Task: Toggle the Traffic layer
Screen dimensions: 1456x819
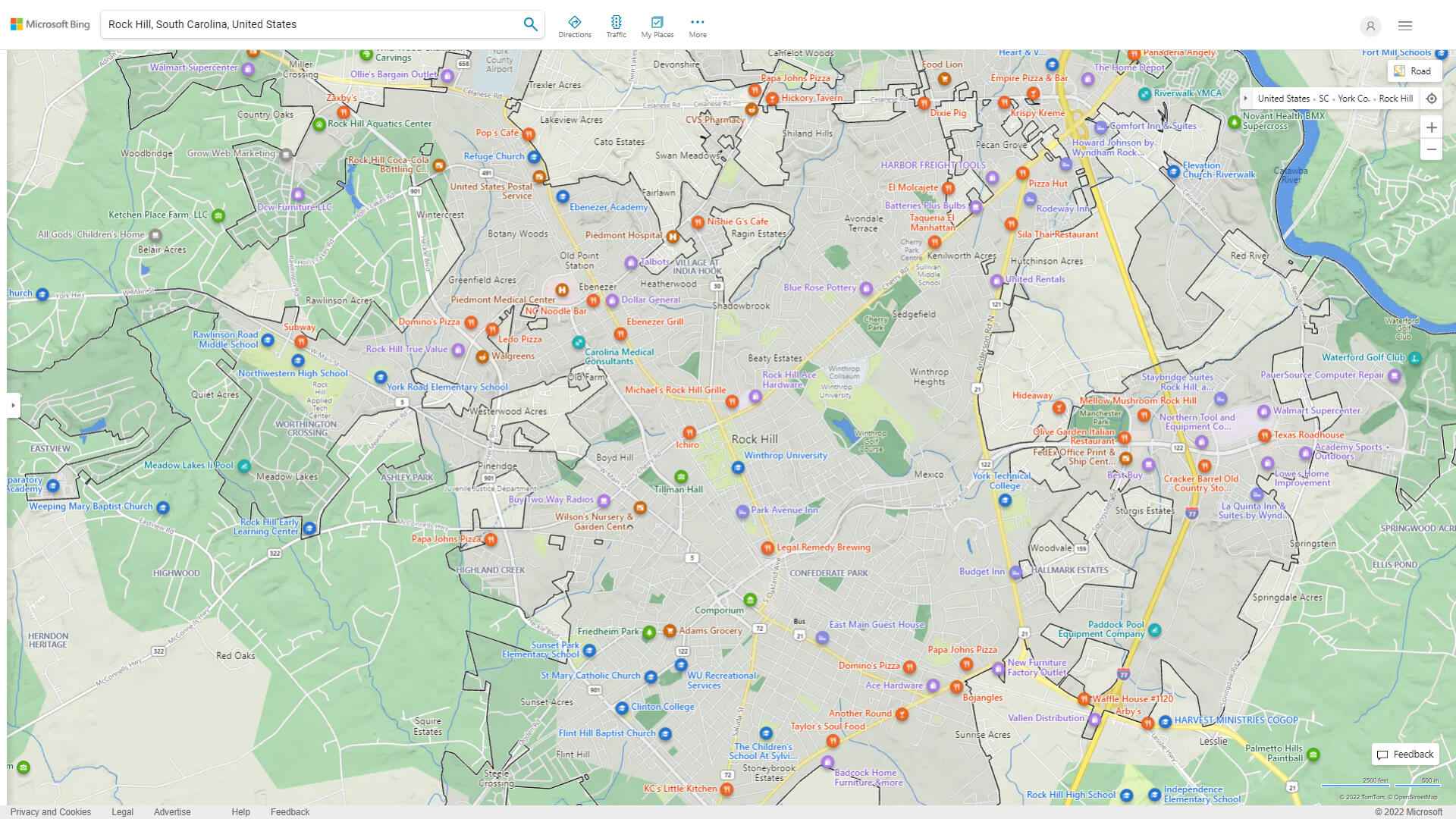Action: 616,26
